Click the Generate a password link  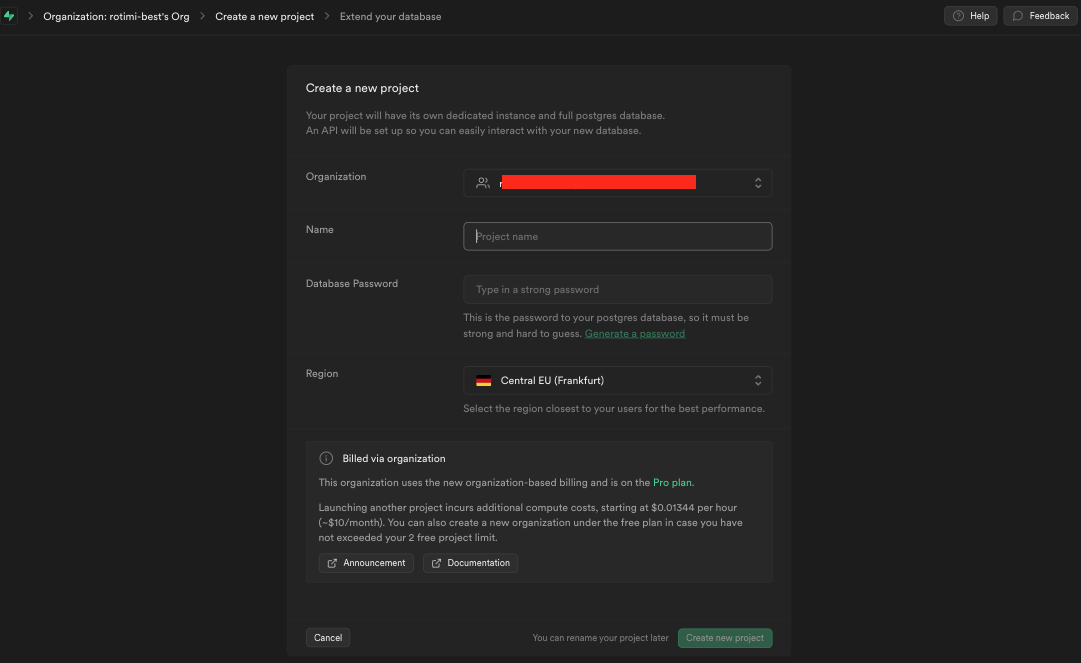pyautogui.click(x=635, y=333)
